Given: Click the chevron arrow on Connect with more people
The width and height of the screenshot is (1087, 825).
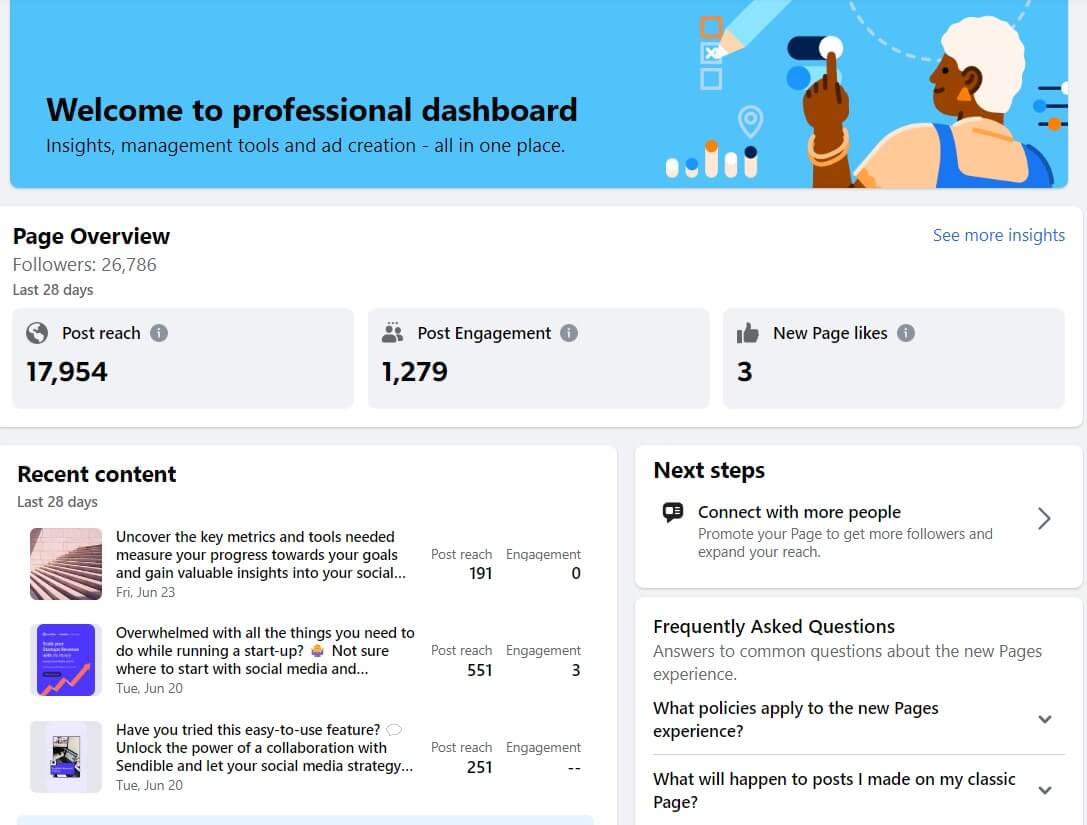Looking at the screenshot, I should (x=1044, y=518).
